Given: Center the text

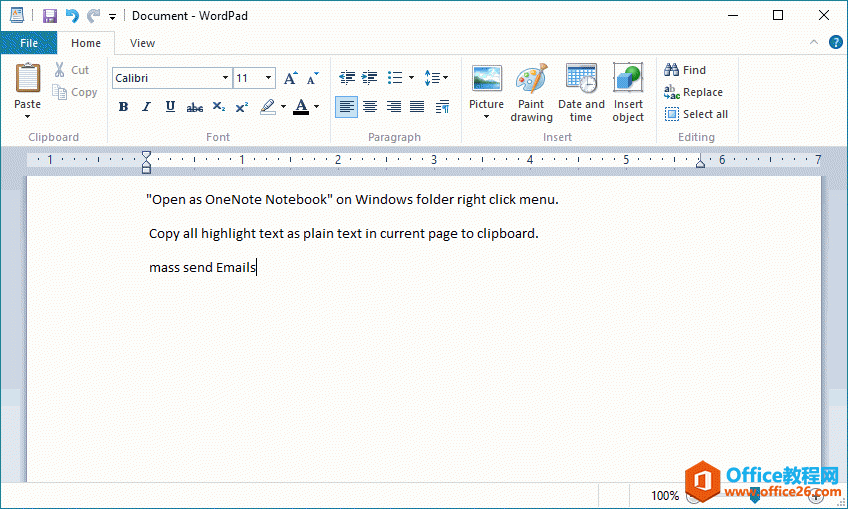Looking at the screenshot, I should [x=370, y=107].
